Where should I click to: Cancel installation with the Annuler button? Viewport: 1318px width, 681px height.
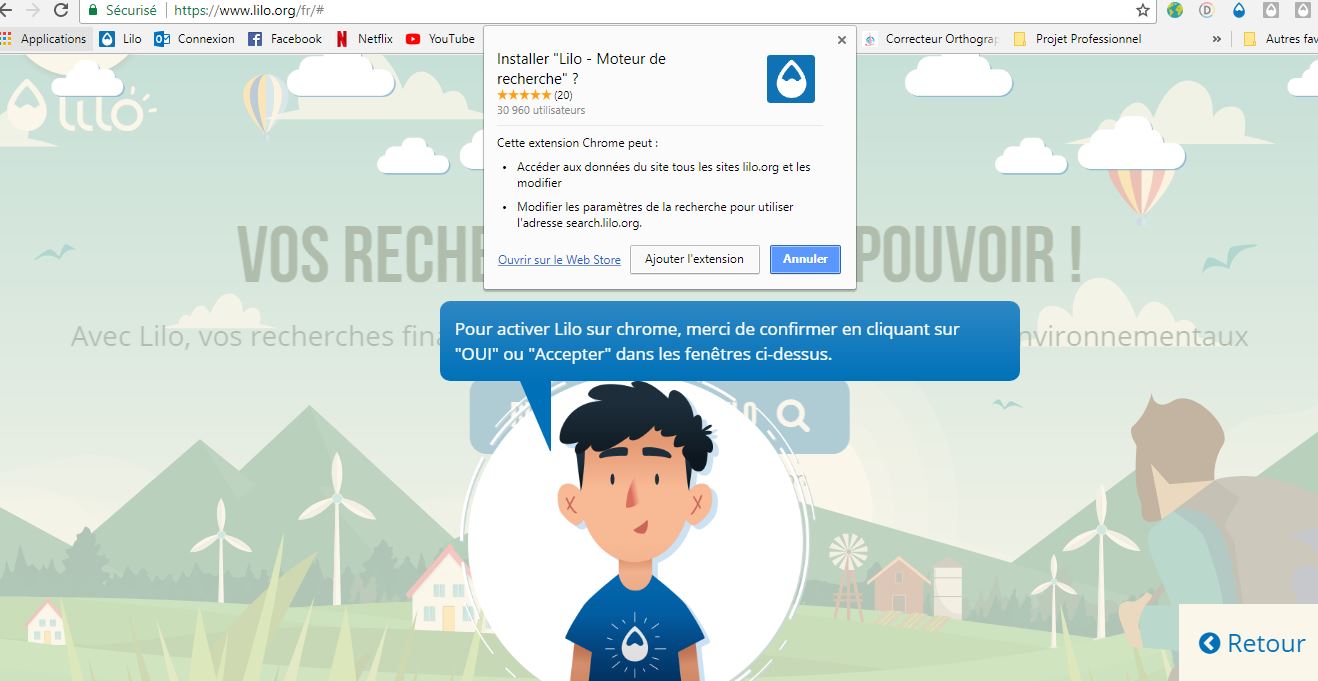pos(805,259)
